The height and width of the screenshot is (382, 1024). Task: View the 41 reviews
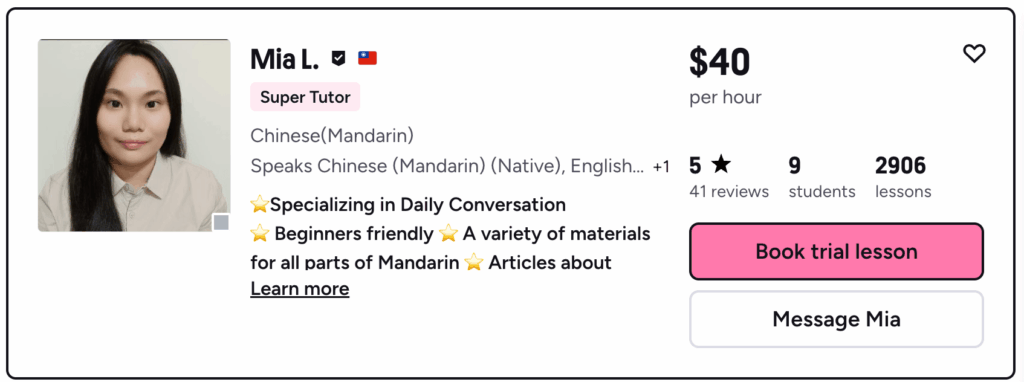click(x=729, y=192)
